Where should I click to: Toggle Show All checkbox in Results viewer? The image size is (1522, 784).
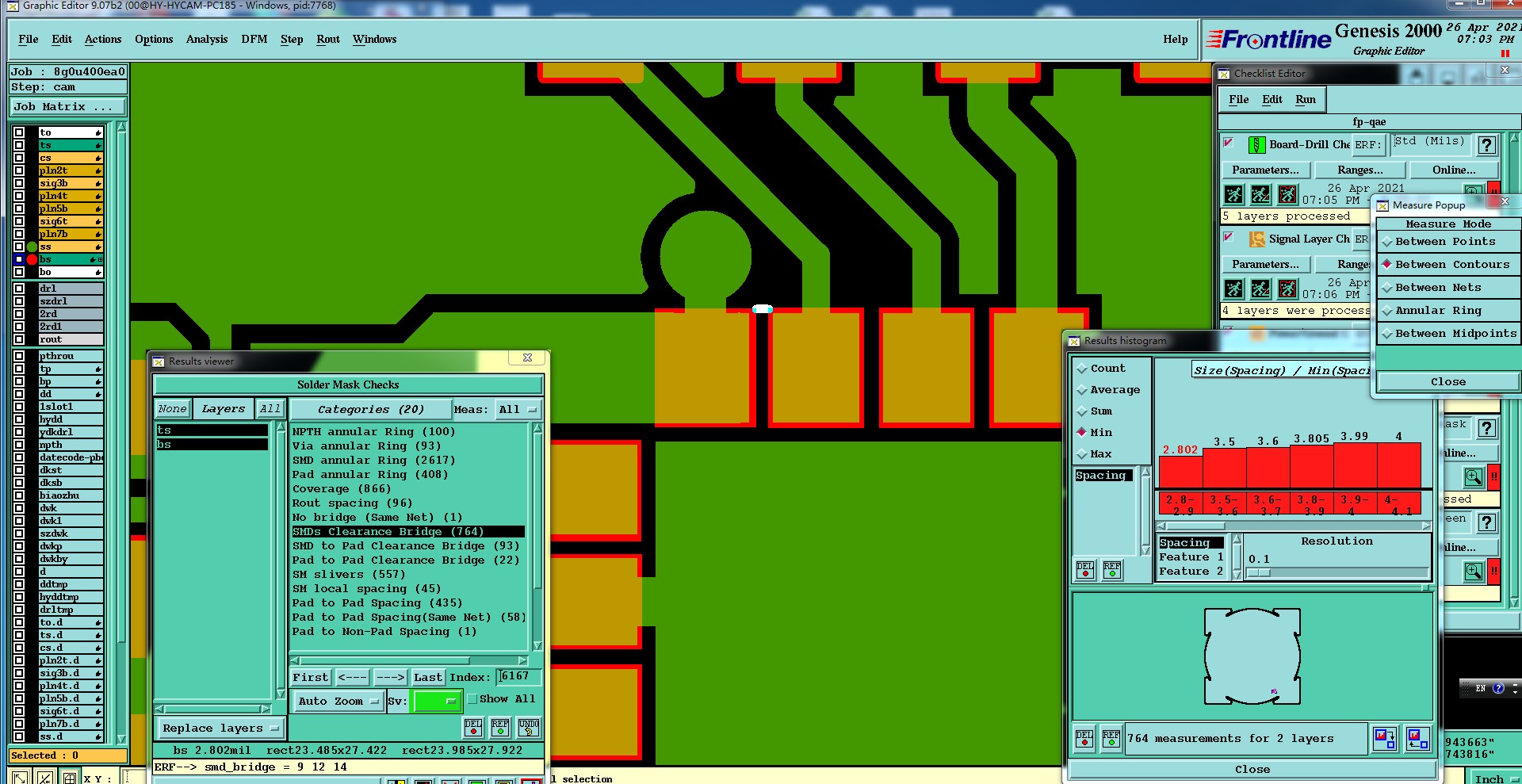(472, 699)
